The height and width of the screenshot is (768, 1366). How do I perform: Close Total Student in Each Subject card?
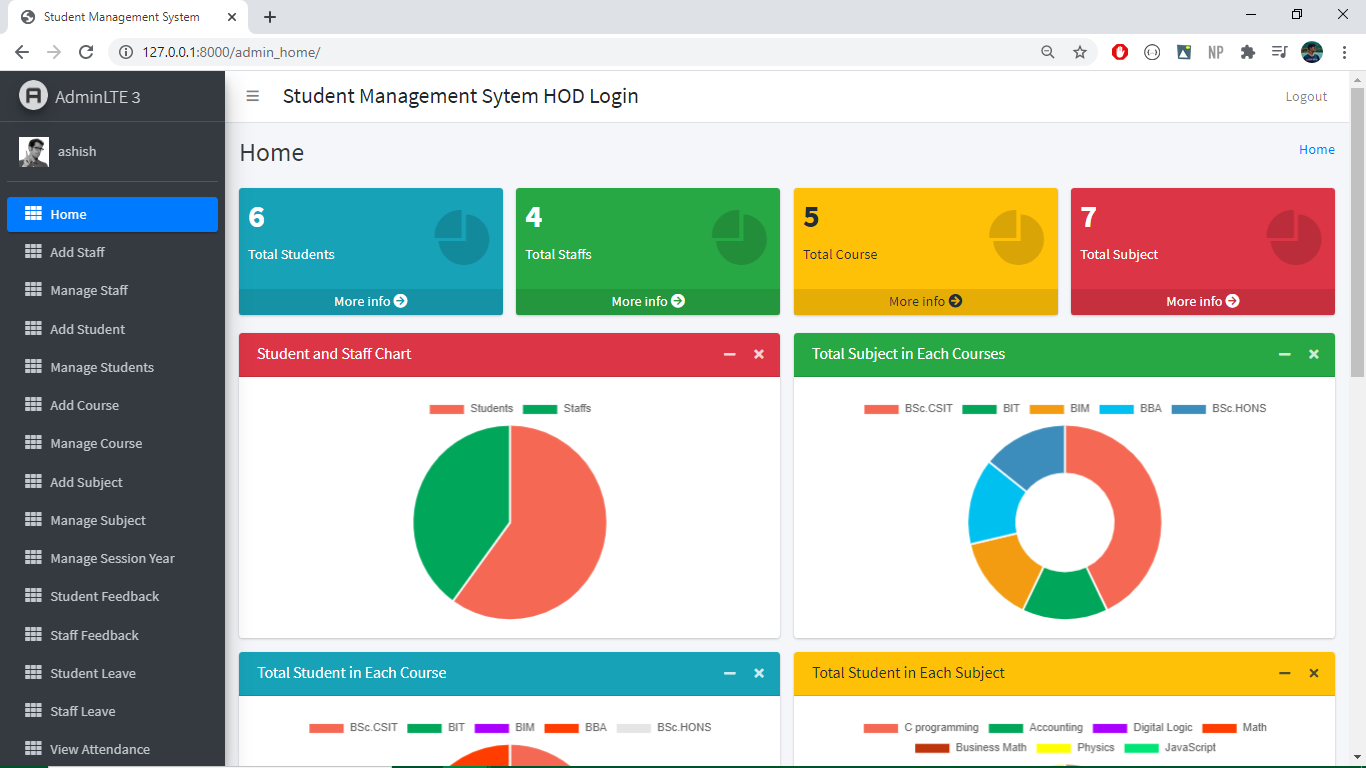tap(1314, 673)
